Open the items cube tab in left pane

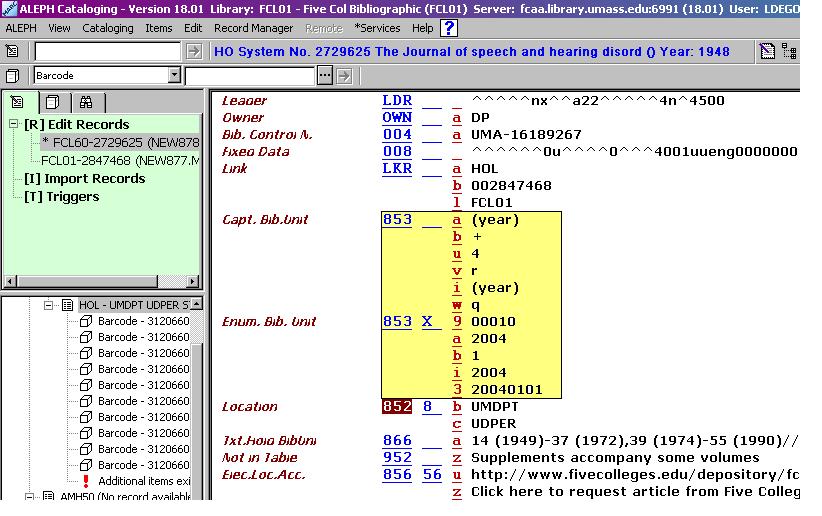click(x=52, y=102)
